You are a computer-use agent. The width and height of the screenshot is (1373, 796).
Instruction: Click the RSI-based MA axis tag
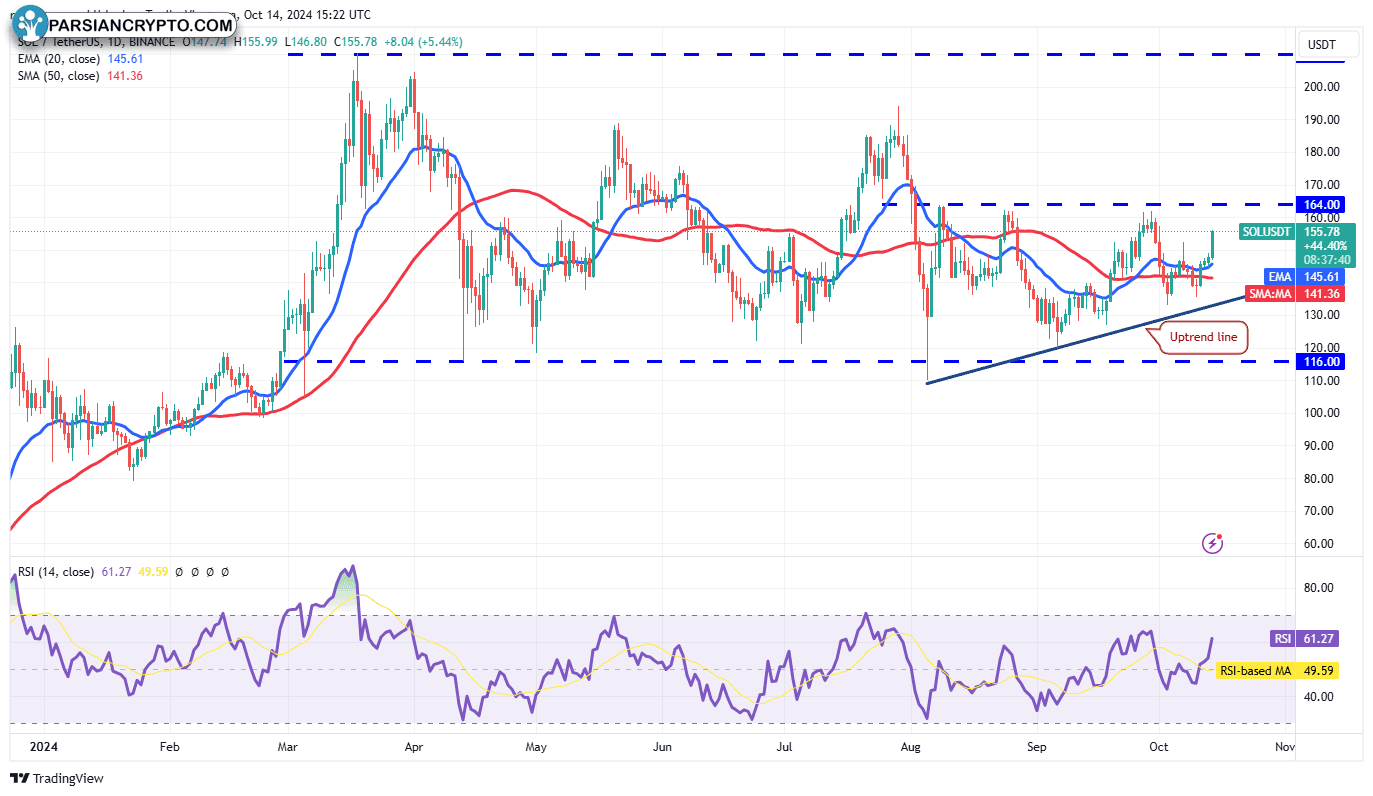(1256, 671)
